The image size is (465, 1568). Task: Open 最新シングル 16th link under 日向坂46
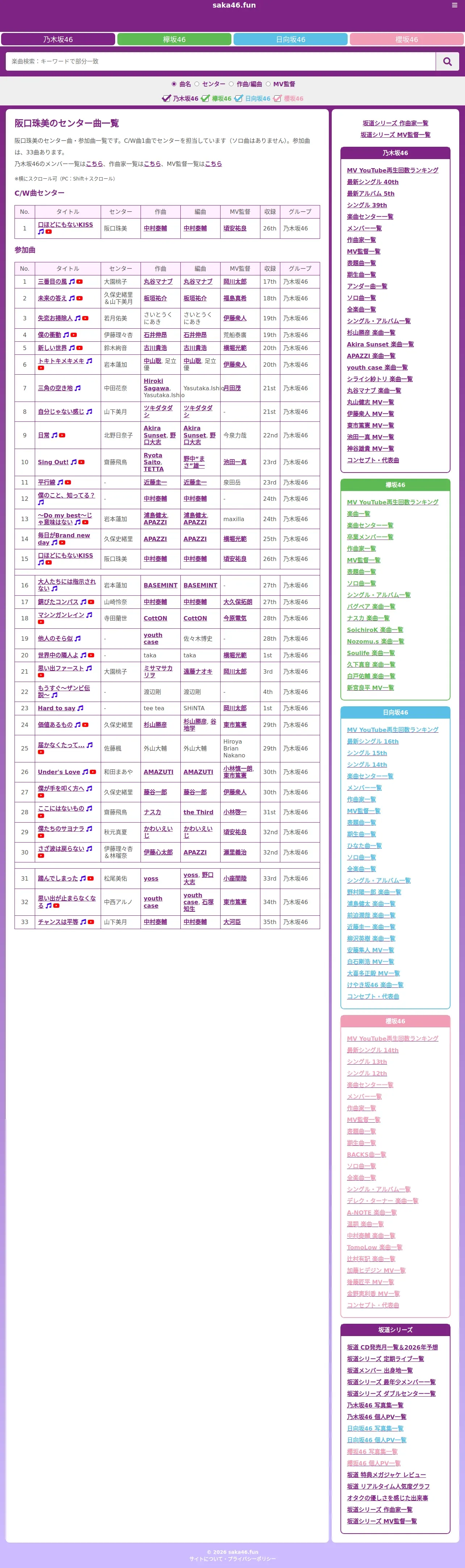click(x=373, y=741)
